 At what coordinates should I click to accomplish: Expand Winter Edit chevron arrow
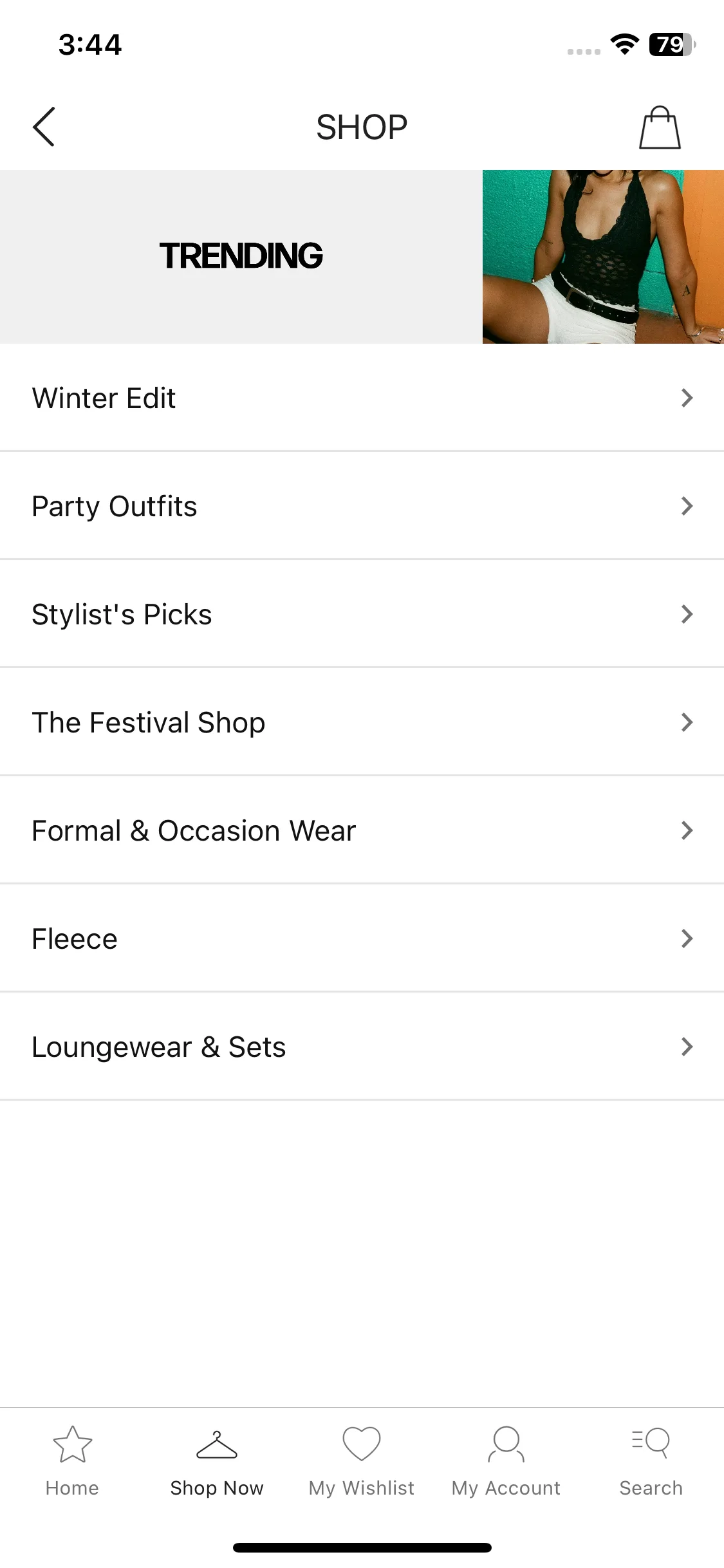coord(687,398)
